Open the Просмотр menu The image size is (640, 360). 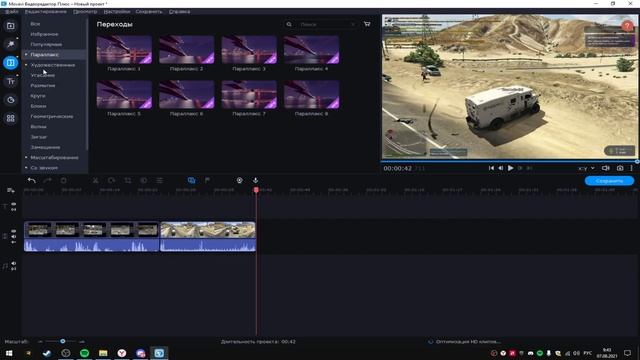(x=85, y=11)
